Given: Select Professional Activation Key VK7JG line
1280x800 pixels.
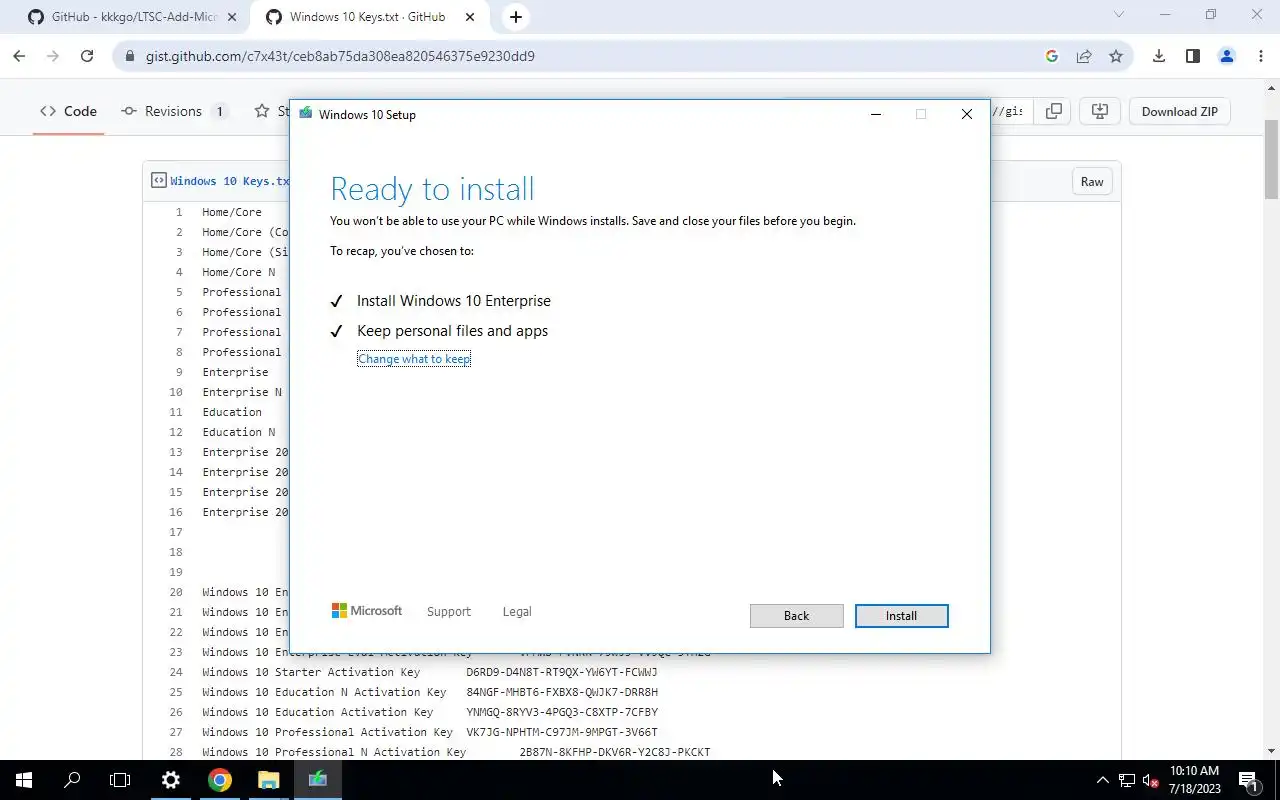Looking at the screenshot, I should pyautogui.click(x=430, y=732).
